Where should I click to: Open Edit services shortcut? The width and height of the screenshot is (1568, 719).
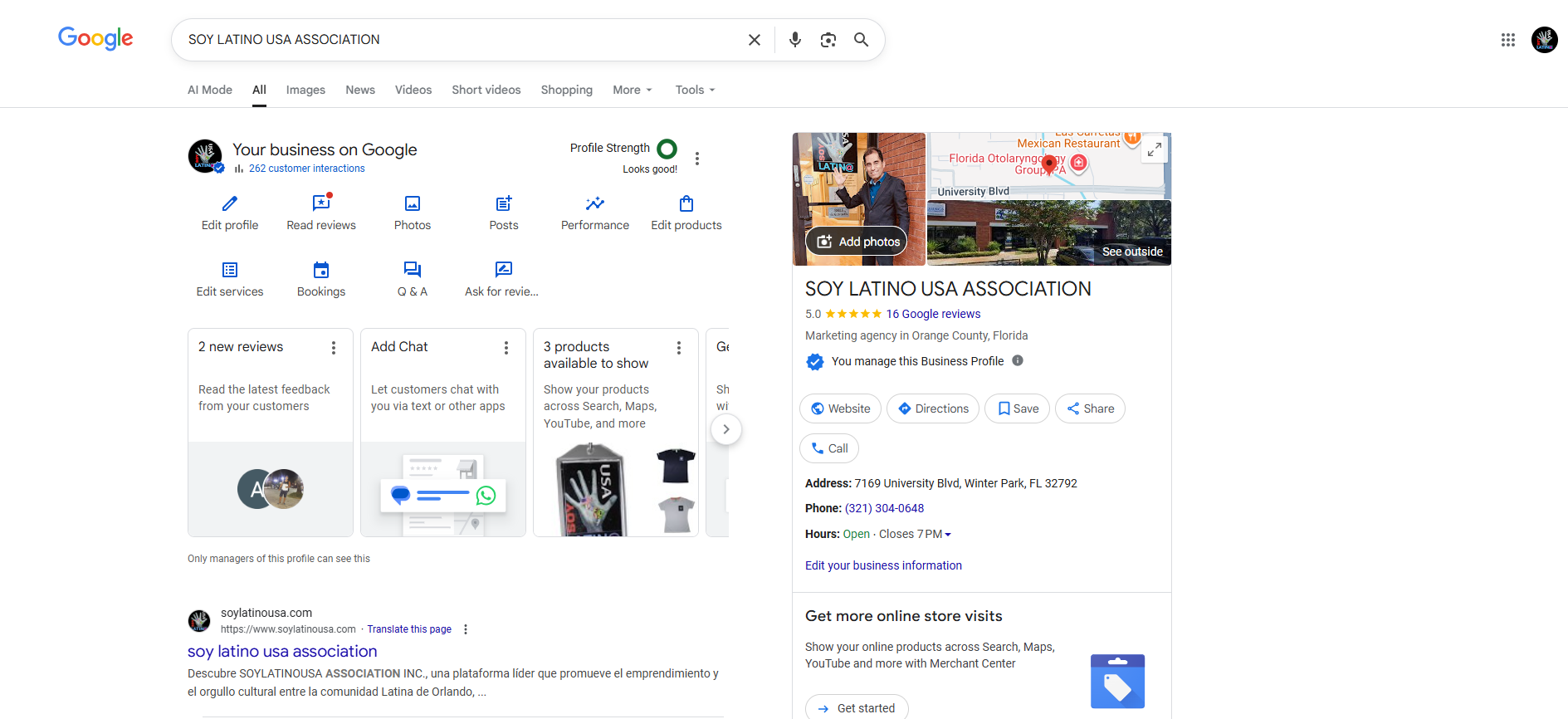(230, 279)
